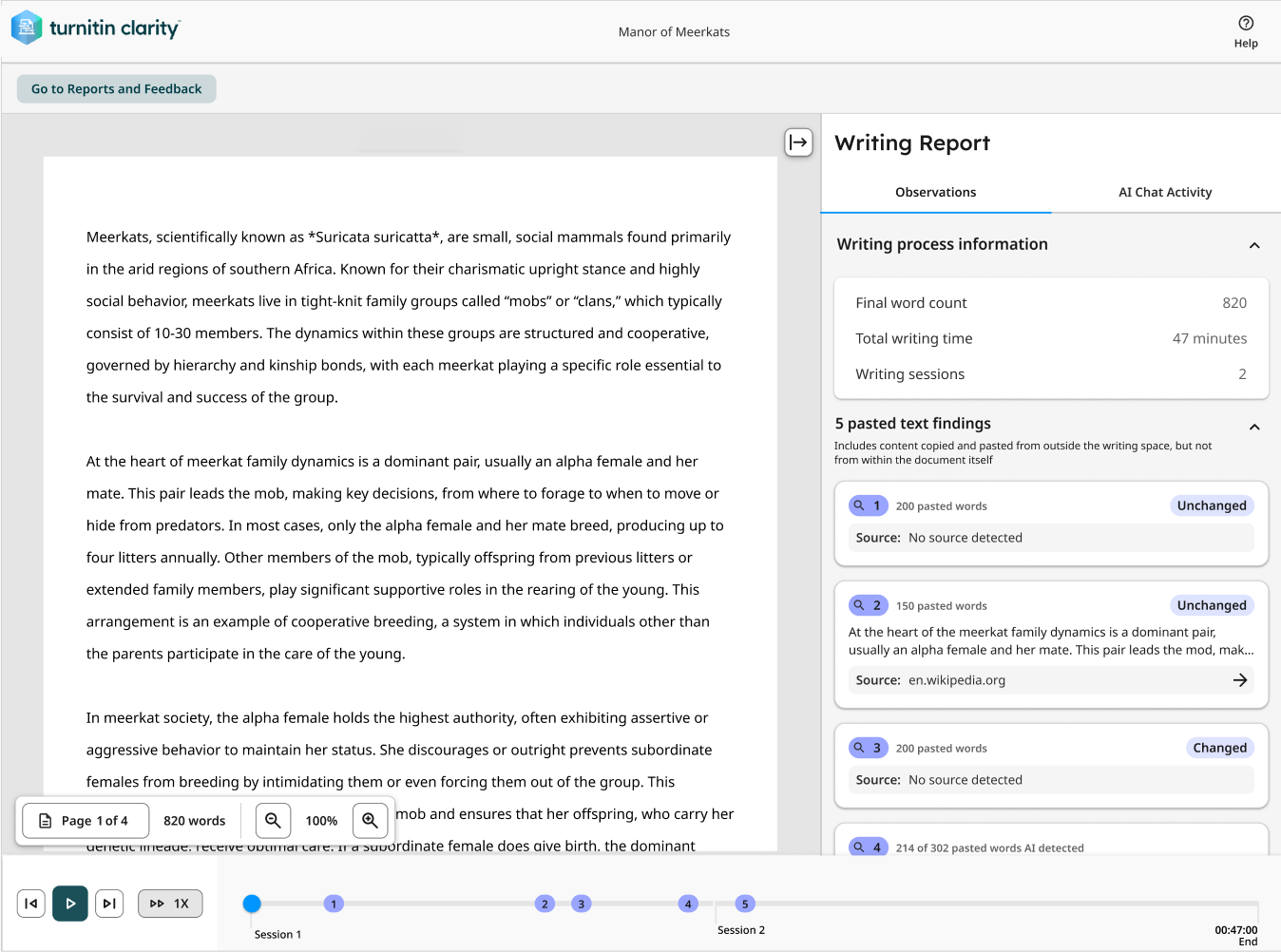Select the Observations tab
The image size is (1281, 952).
tap(936, 192)
